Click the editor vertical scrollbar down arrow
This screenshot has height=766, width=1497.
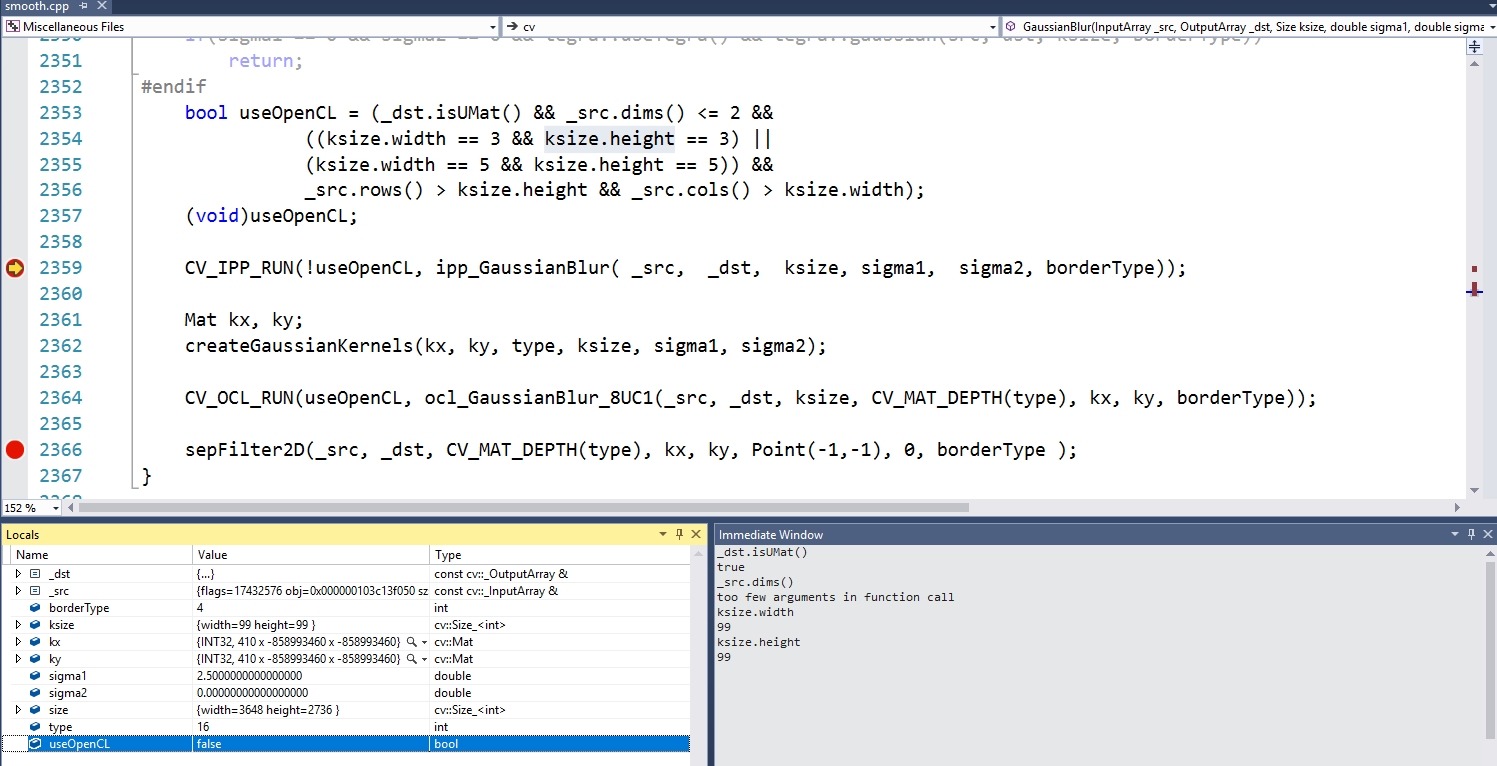coord(1474,490)
